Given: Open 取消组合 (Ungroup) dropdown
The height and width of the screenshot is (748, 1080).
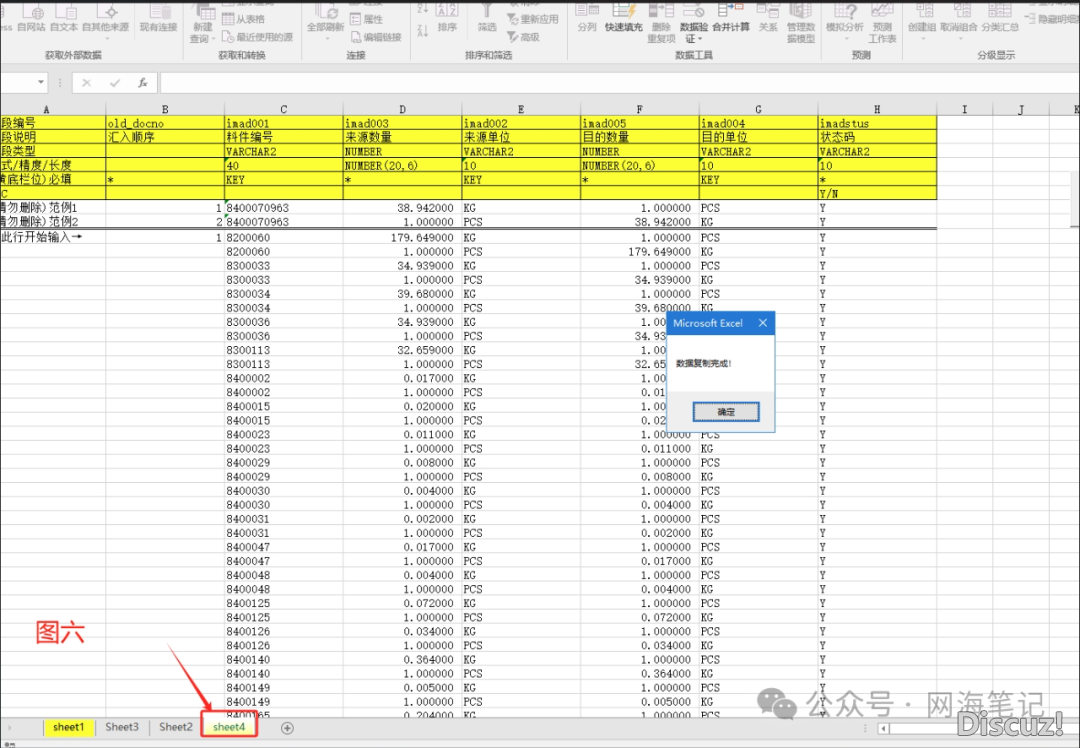Looking at the screenshot, I should point(959,21).
